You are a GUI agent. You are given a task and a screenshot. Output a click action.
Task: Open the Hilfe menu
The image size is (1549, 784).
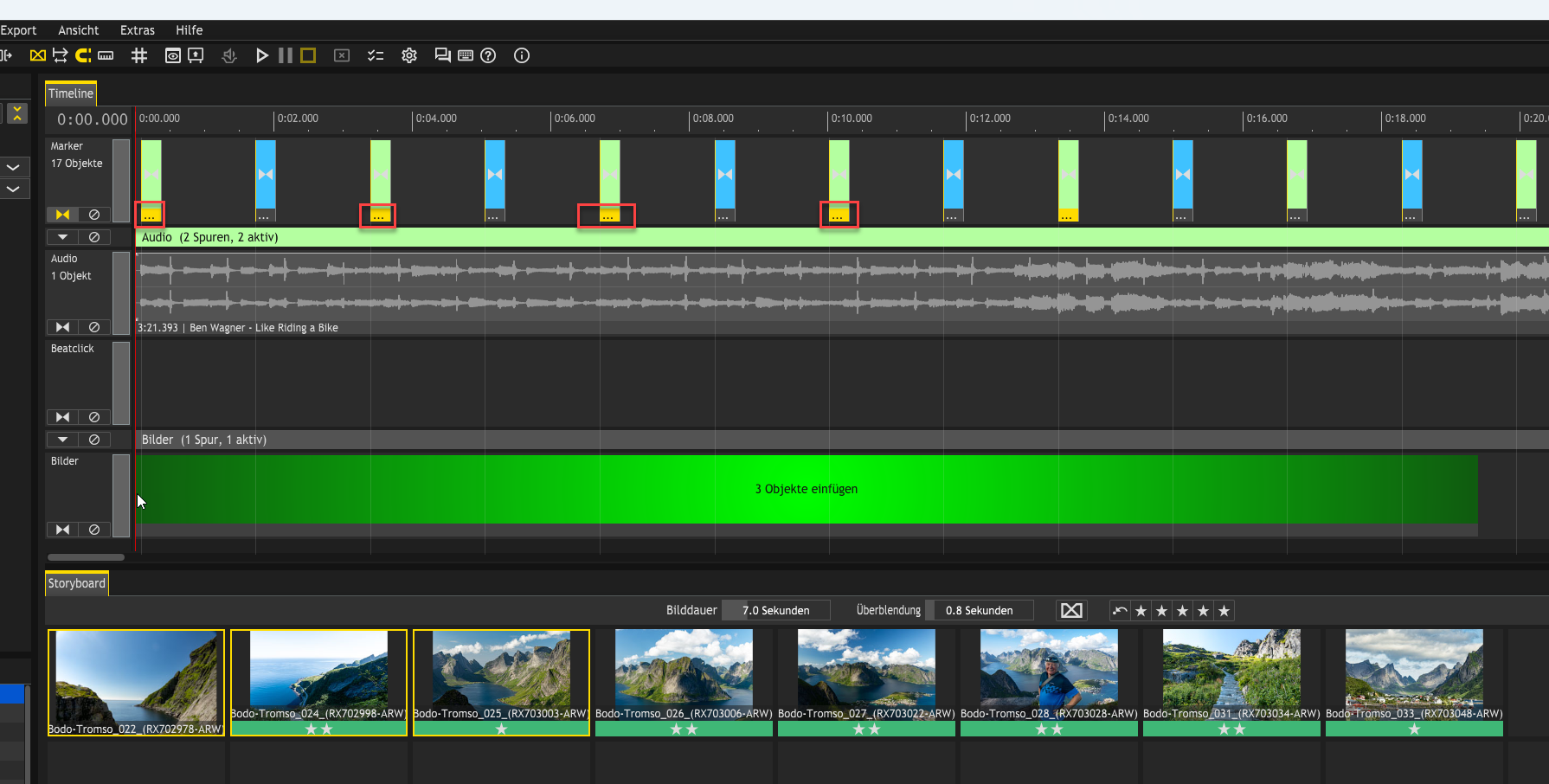pyautogui.click(x=190, y=30)
